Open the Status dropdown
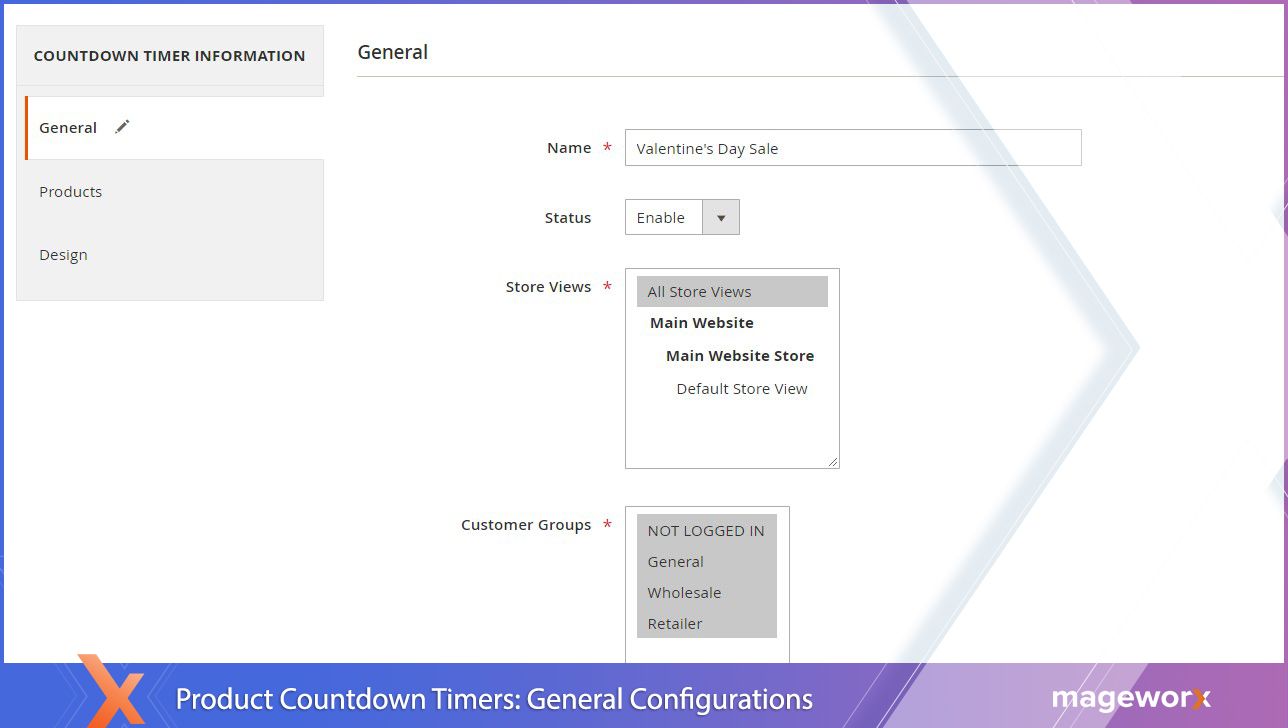 [663, 217]
